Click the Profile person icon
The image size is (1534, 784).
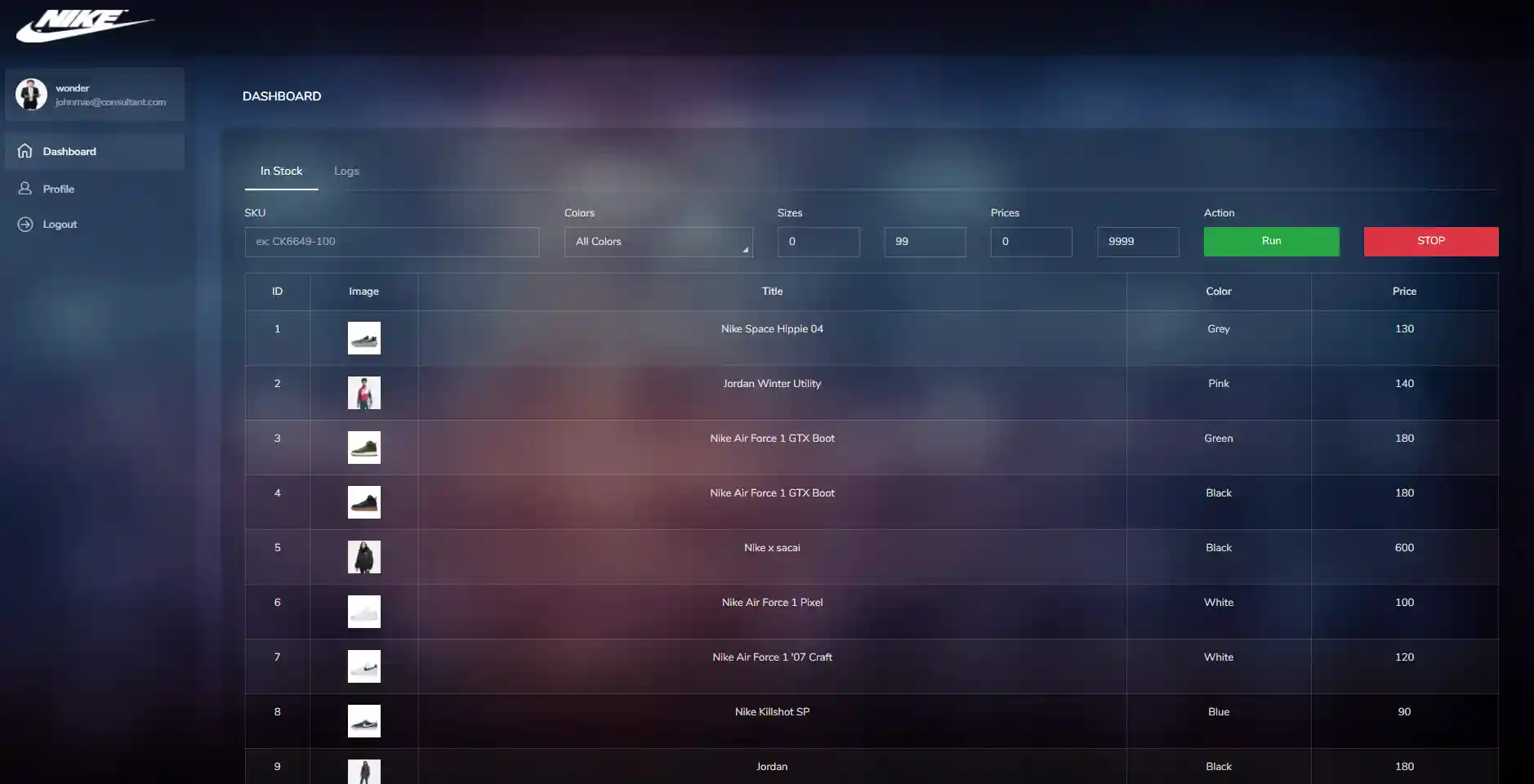(x=25, y=189)
